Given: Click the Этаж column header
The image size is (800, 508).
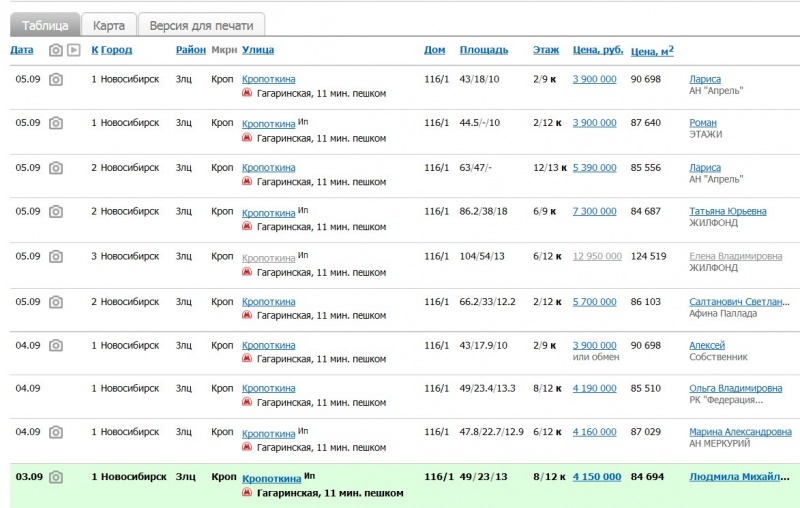Looking at the screenshot, I should 546,50.
